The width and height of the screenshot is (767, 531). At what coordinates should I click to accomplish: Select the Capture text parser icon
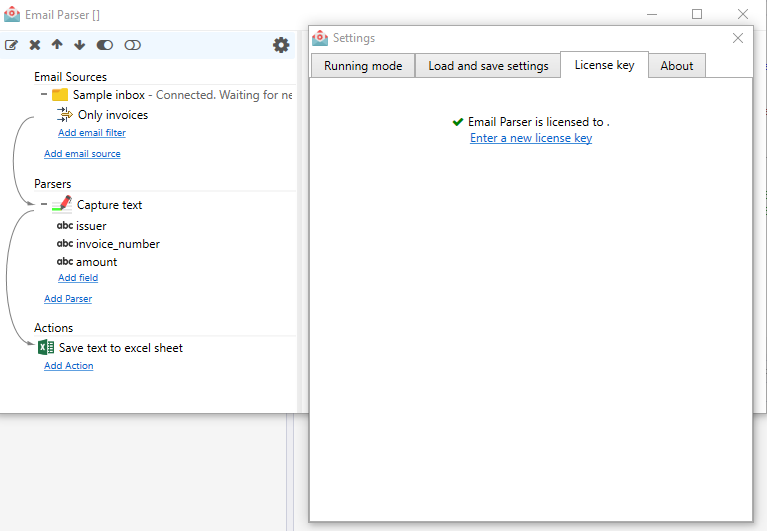pos(62,204)
